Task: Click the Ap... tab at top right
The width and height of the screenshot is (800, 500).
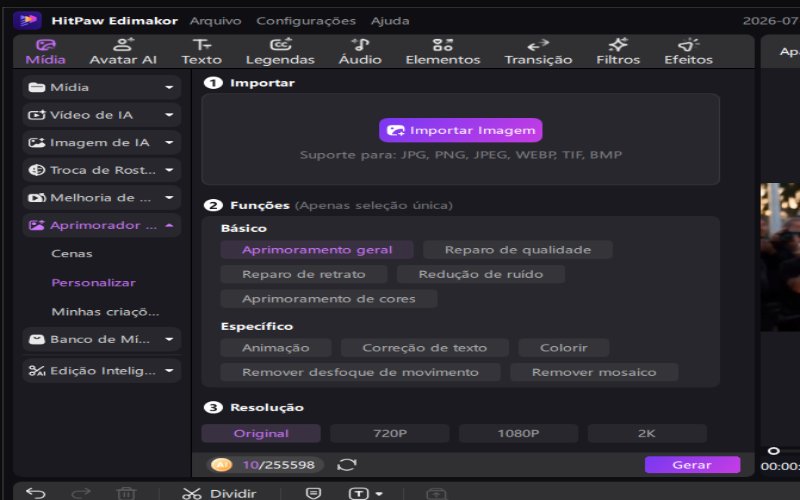Action: click(x=788, y=52)
